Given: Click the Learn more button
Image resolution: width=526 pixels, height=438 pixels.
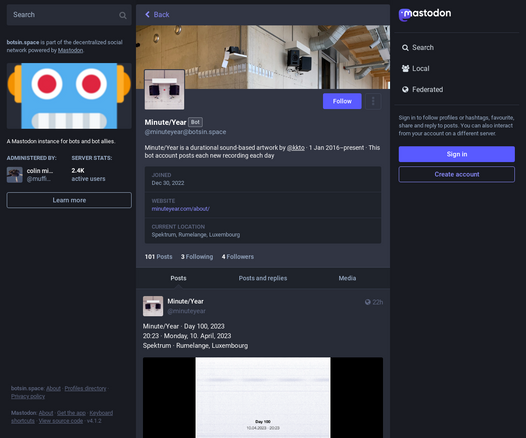Looking at the screenshot, I should [x=69, y=200].
